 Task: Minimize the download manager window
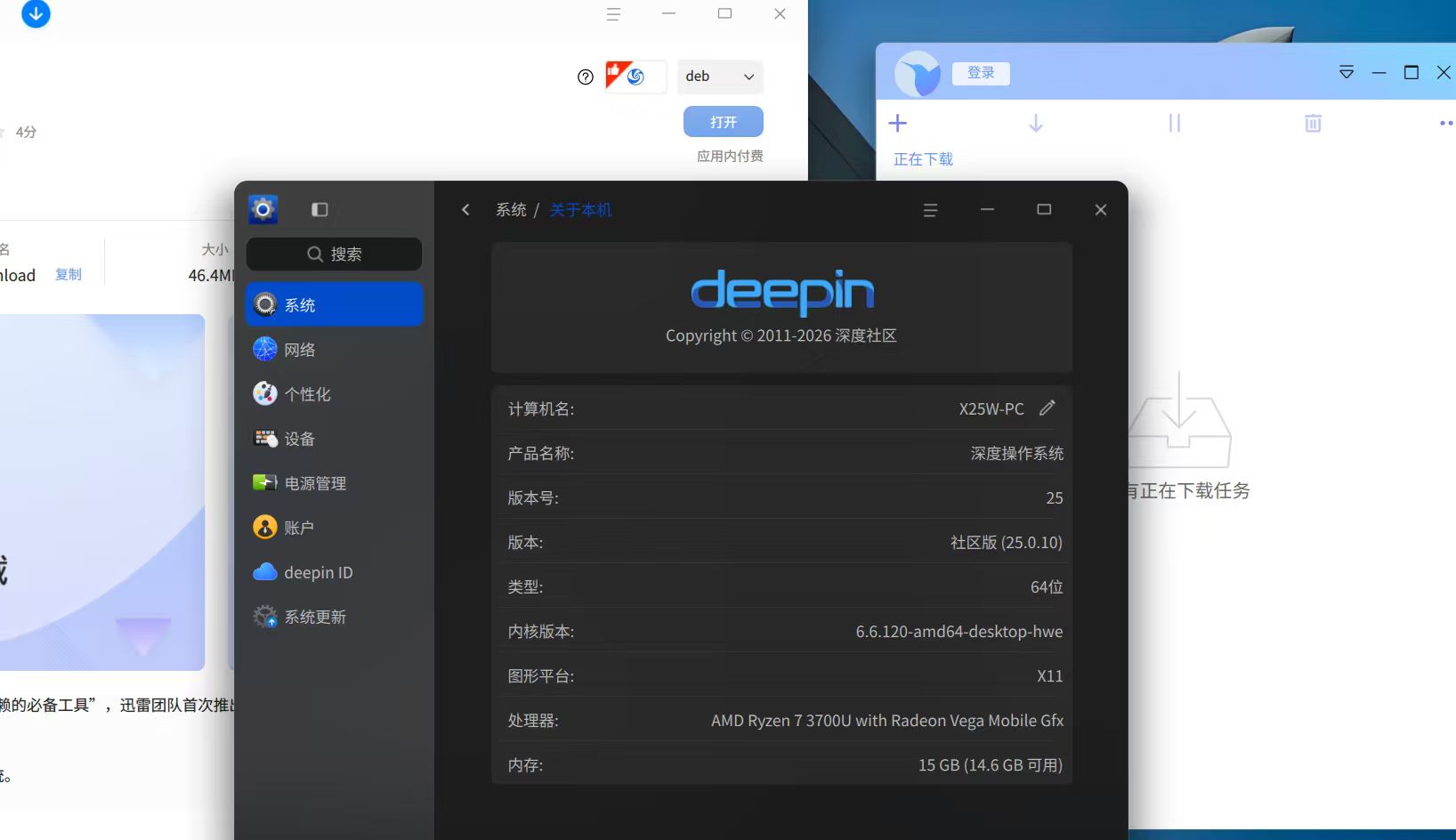coord(1379,72)
